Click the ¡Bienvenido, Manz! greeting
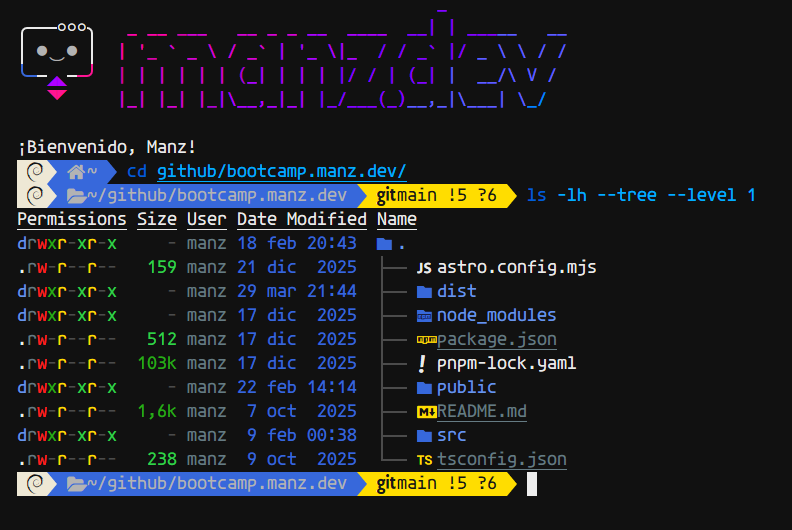This screenshot has width=792, height=530. coord(107,148)
